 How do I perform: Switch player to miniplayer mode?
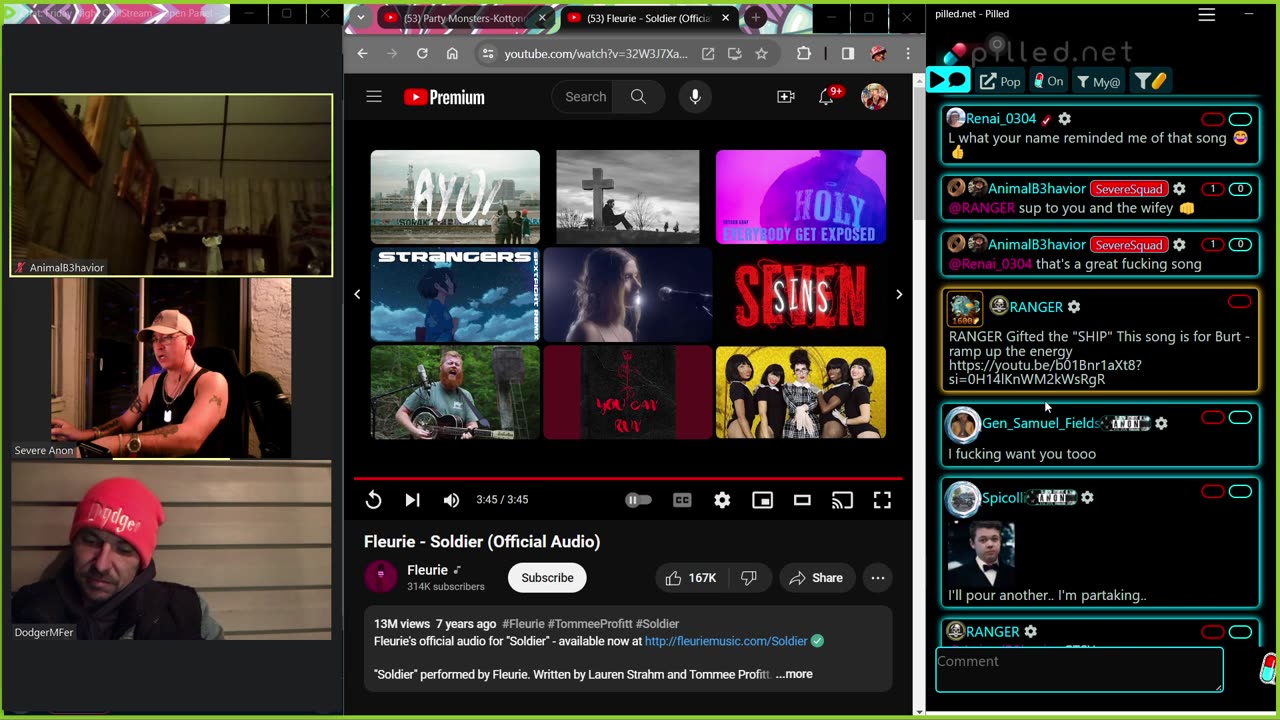(x=762, y=500)
